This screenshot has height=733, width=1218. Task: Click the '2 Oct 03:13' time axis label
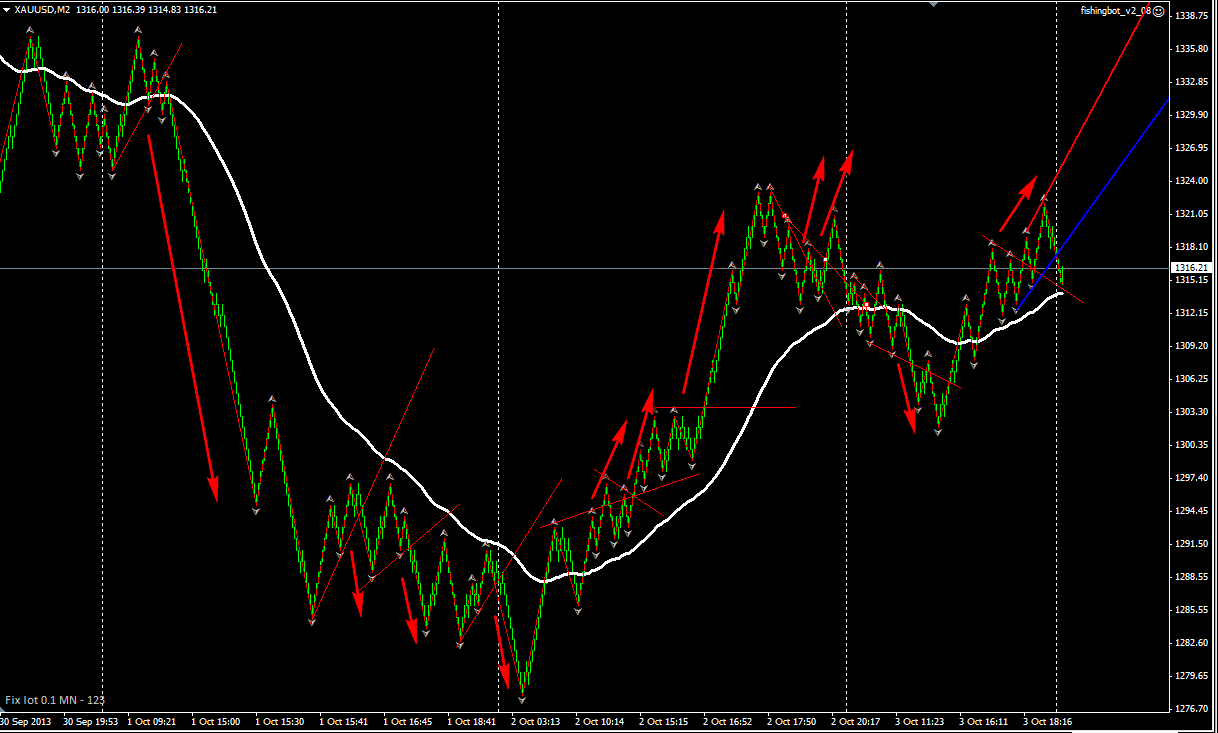(x=537, y=721)
